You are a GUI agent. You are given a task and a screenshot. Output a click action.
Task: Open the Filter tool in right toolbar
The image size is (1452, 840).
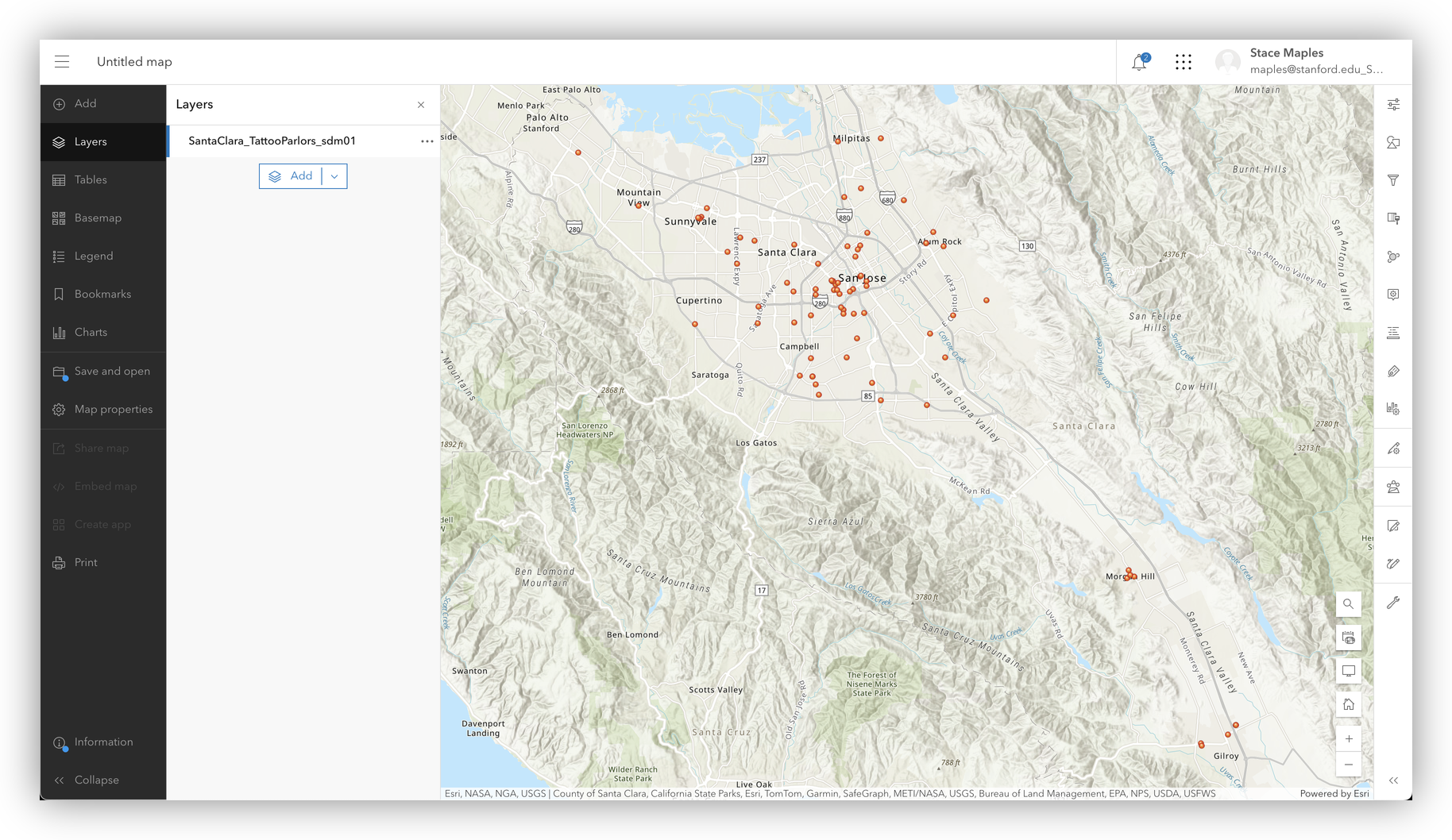tap(1393, 180)
